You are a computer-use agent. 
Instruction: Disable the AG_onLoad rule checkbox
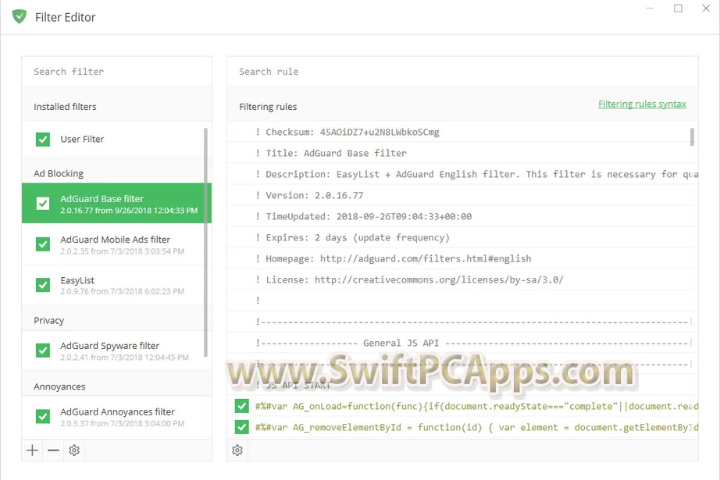241,406
